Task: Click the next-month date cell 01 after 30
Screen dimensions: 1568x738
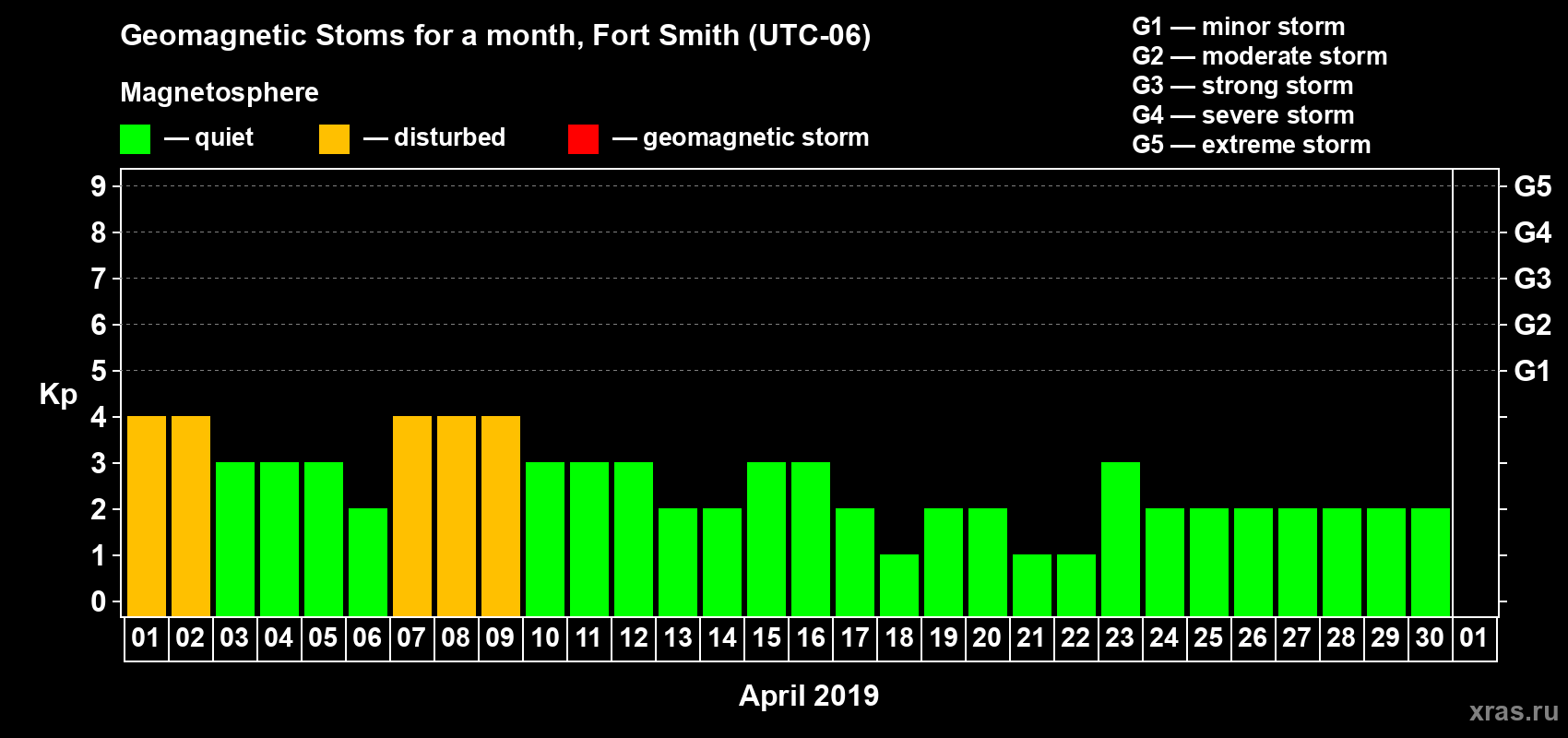Action: tap(1475, 638)
